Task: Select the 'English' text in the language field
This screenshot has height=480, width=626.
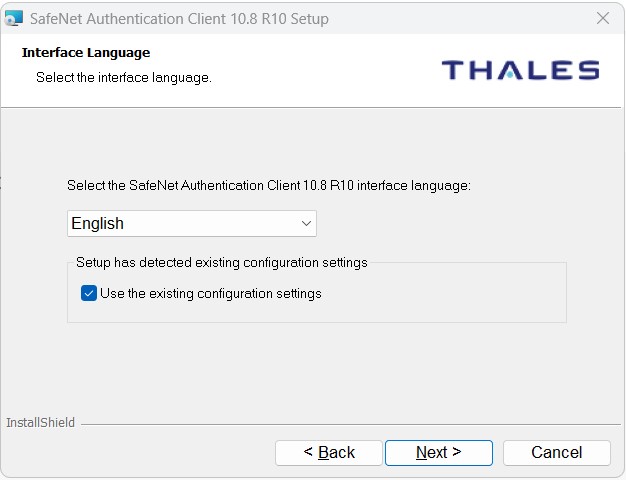Action: tap(97, 223)
